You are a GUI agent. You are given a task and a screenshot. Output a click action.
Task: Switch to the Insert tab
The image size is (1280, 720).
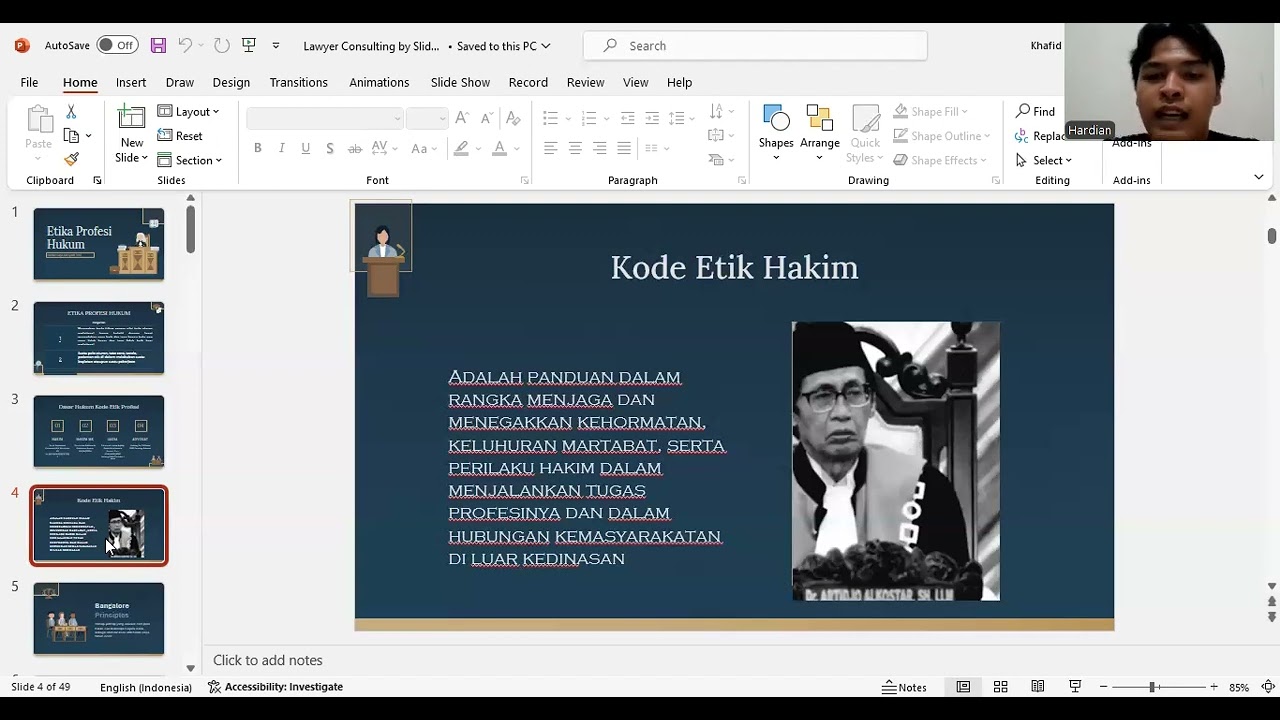pyautogui.click(x=131, y=82)
